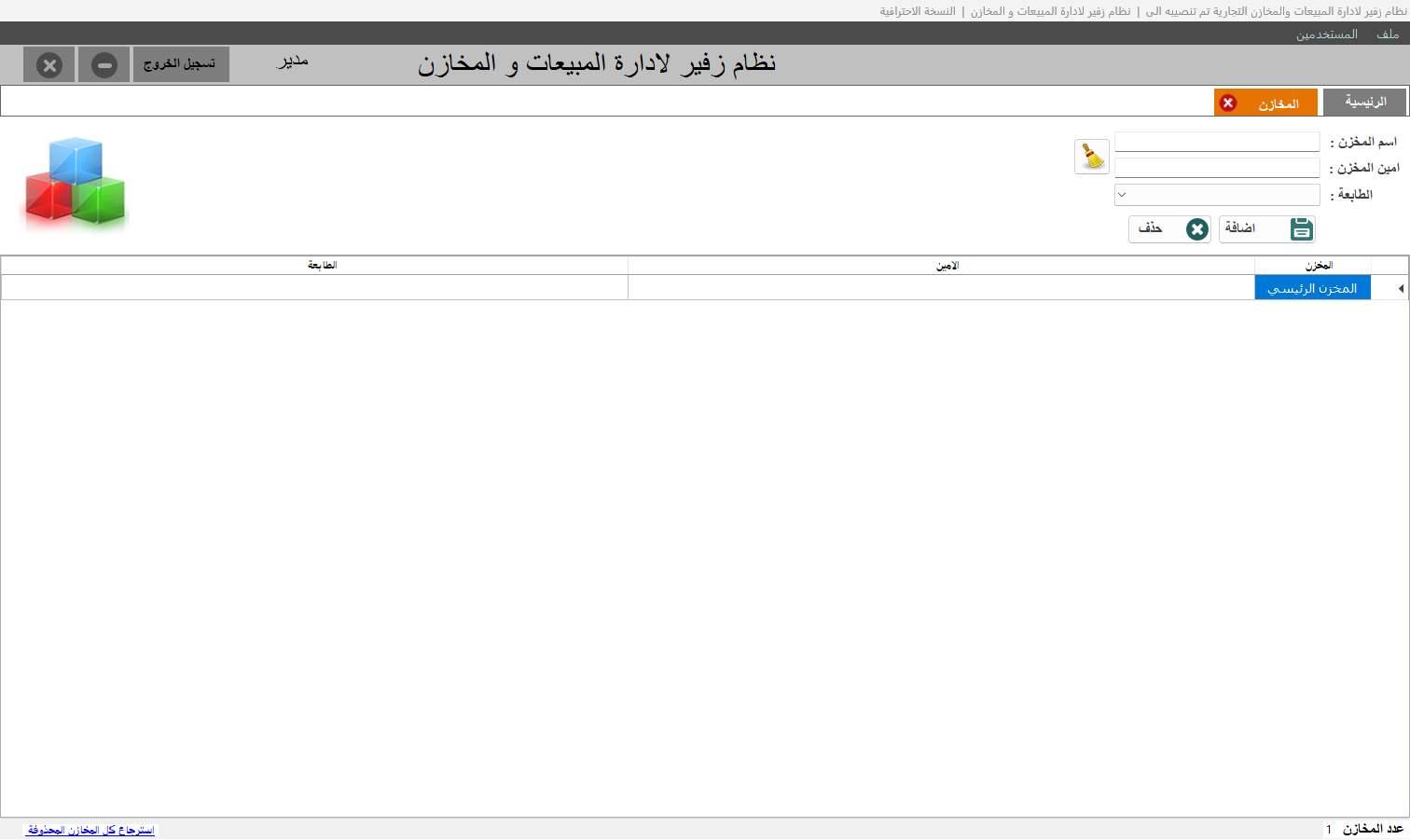Select the المخزن الرئيسي table cell
This screenshot has width=1410, height=840.
click(x=1312, y=288)
